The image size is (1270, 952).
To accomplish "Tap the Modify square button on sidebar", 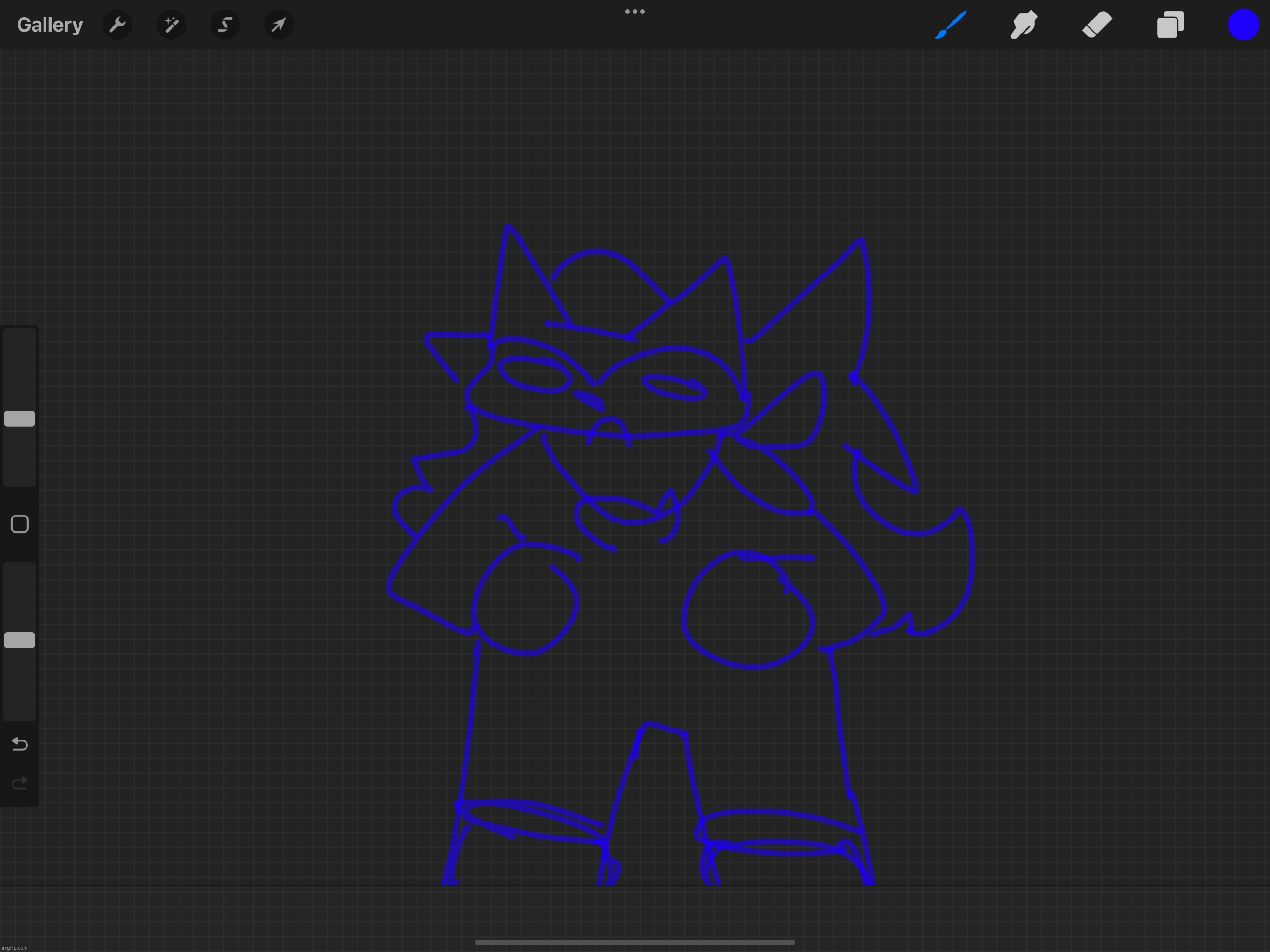I will click(20, 524).
